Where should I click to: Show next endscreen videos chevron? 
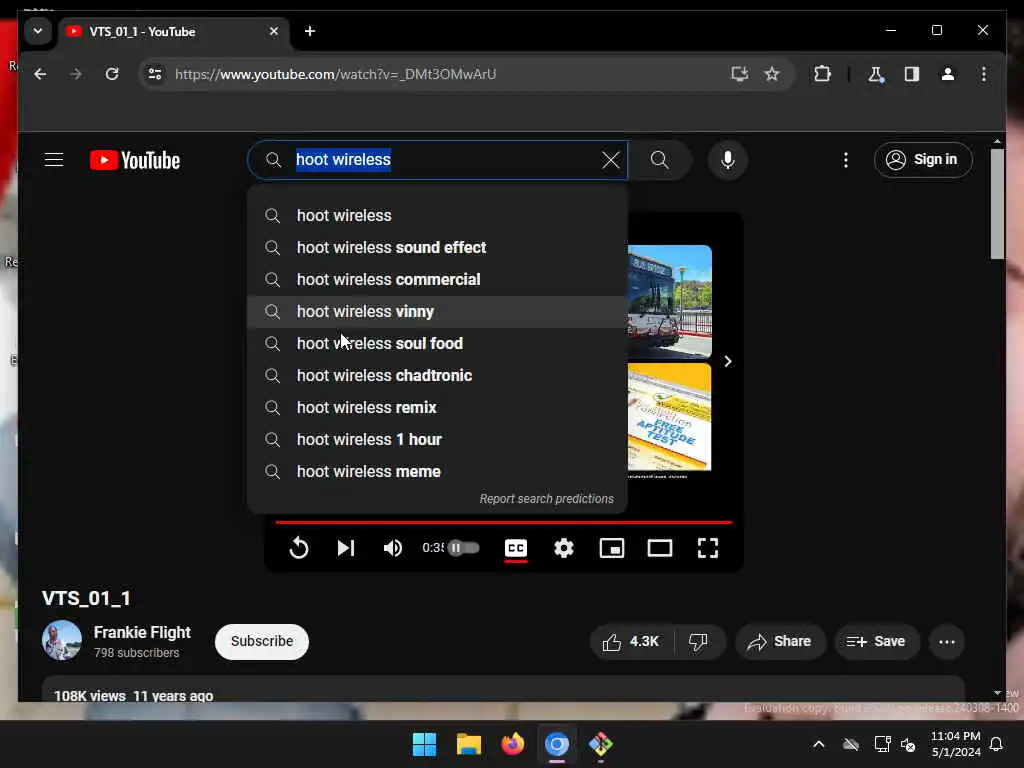(728, 361)
